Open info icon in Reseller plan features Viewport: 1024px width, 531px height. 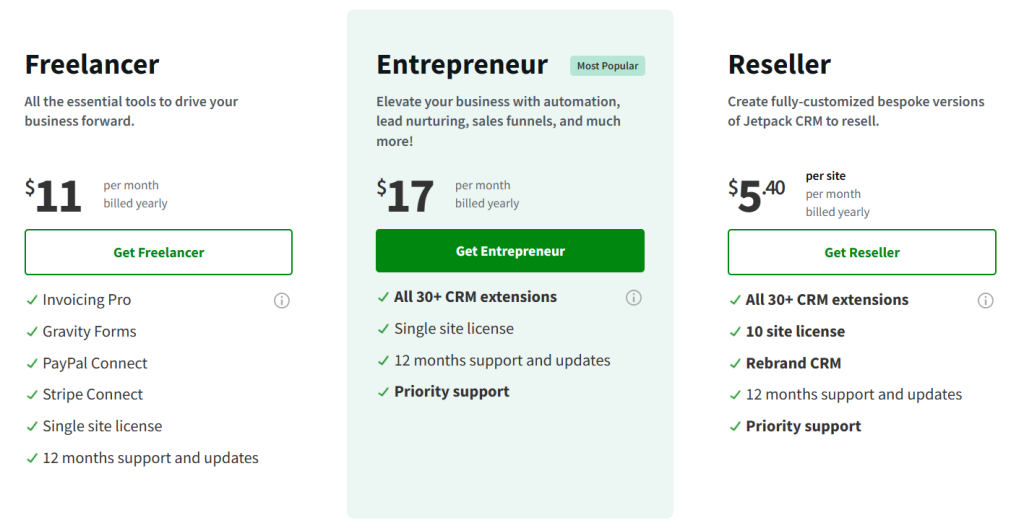coord(985,300)
